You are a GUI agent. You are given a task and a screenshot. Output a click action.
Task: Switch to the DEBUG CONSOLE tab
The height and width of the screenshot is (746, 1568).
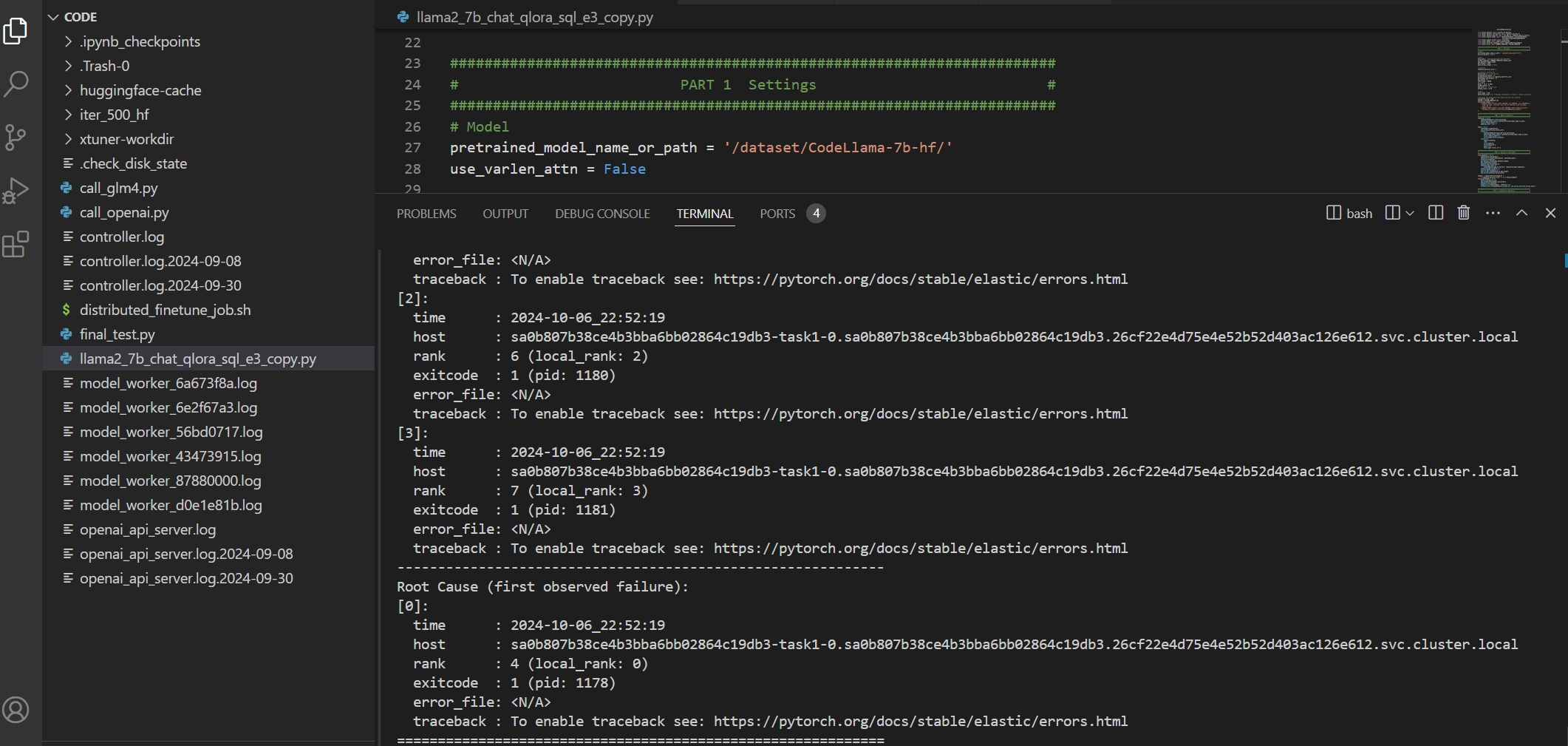point(602,214)
